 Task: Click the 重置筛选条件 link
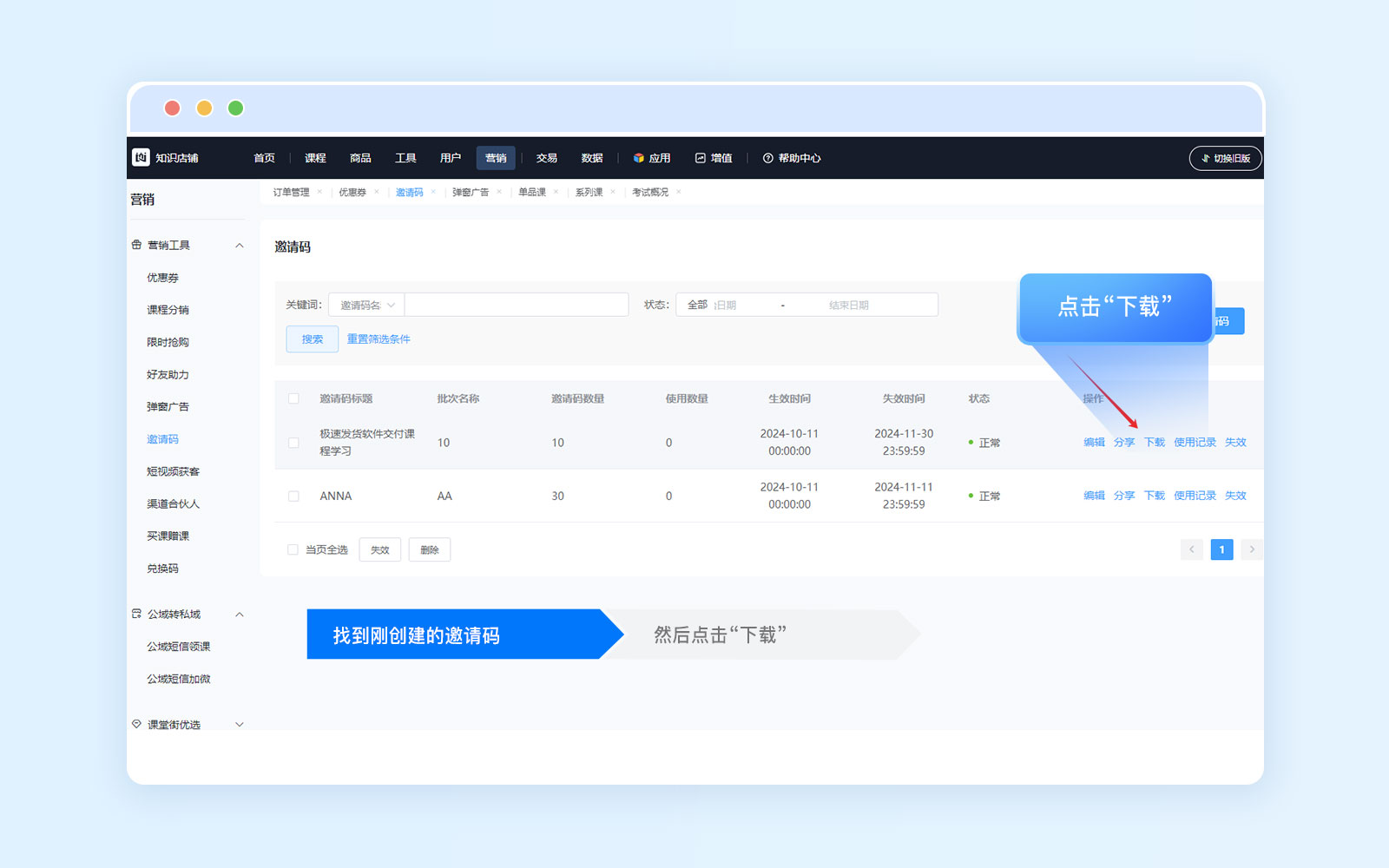pos(379,339)
